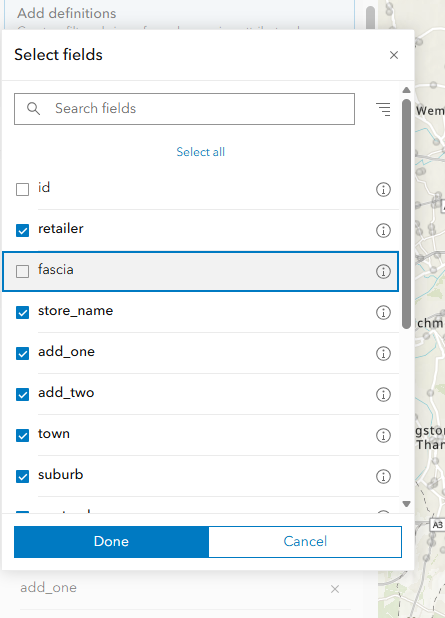Image resolution: width=445 pixels, height=618 pixels.
Task: Click the A3 road marker on map
Action: tap(437, 525)
